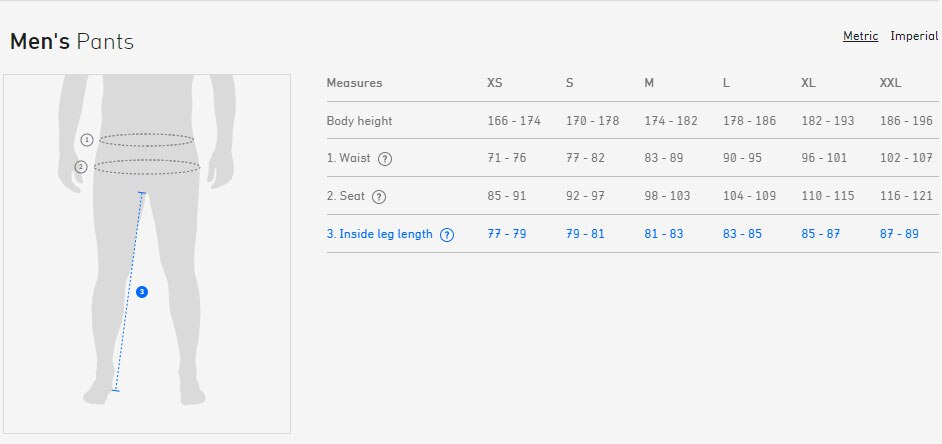Click blue marker 3 on the leg

click(x=142, y=292)
